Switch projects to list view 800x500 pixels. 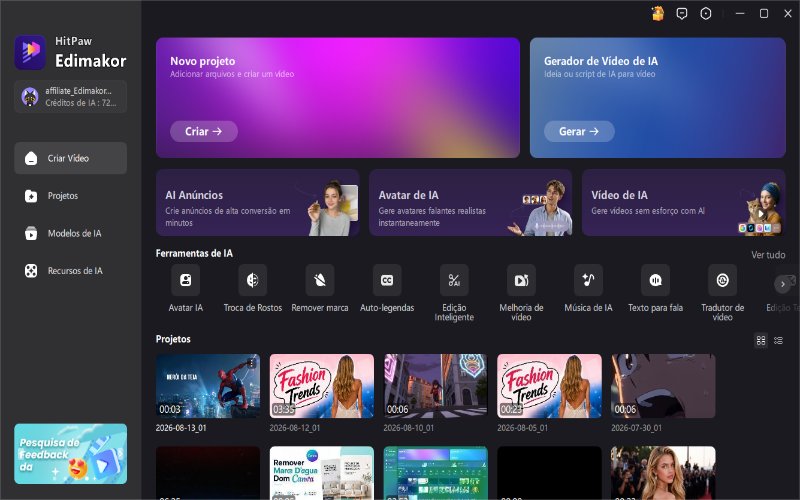coord(779,340)
